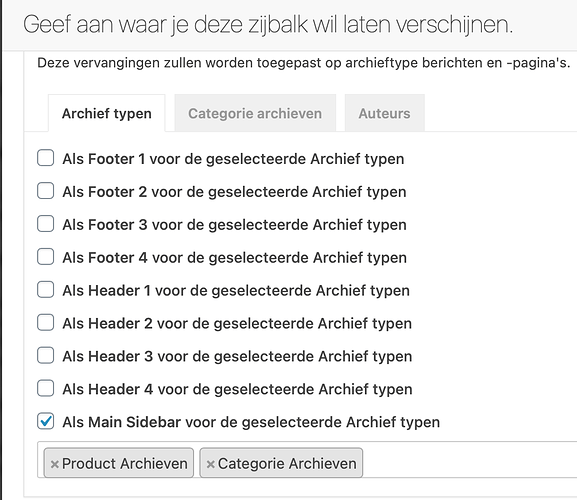The height and width of the screenshot is (500, 577).
Task: Select the Archief typen tab
Action: tap(107, 113)
